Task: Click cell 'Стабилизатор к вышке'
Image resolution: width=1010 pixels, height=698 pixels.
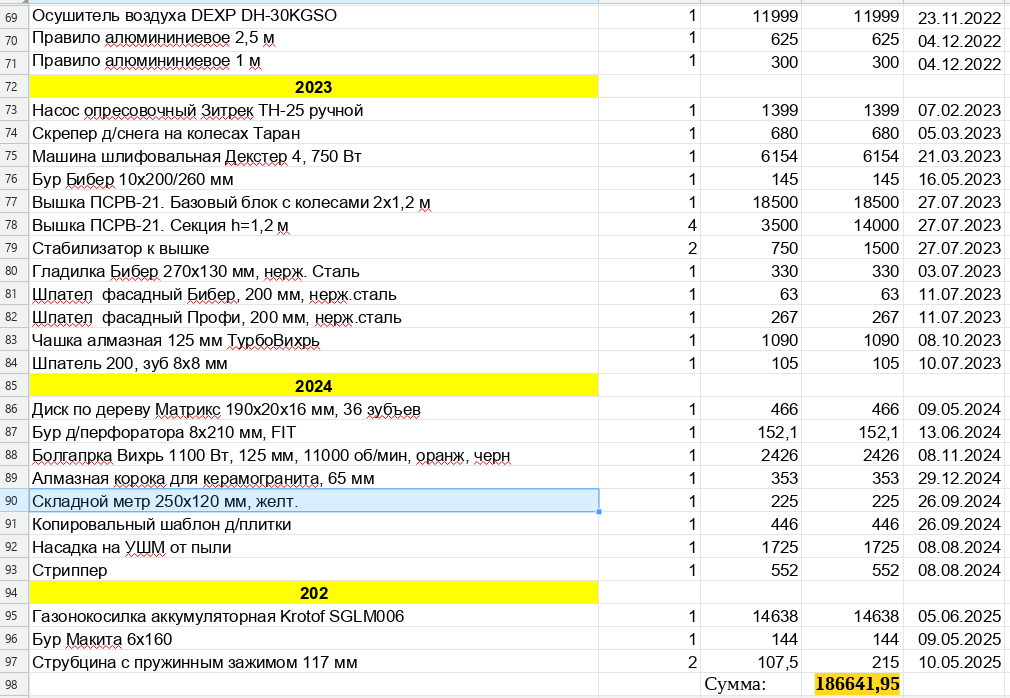Action: click(x=314, y=248)
